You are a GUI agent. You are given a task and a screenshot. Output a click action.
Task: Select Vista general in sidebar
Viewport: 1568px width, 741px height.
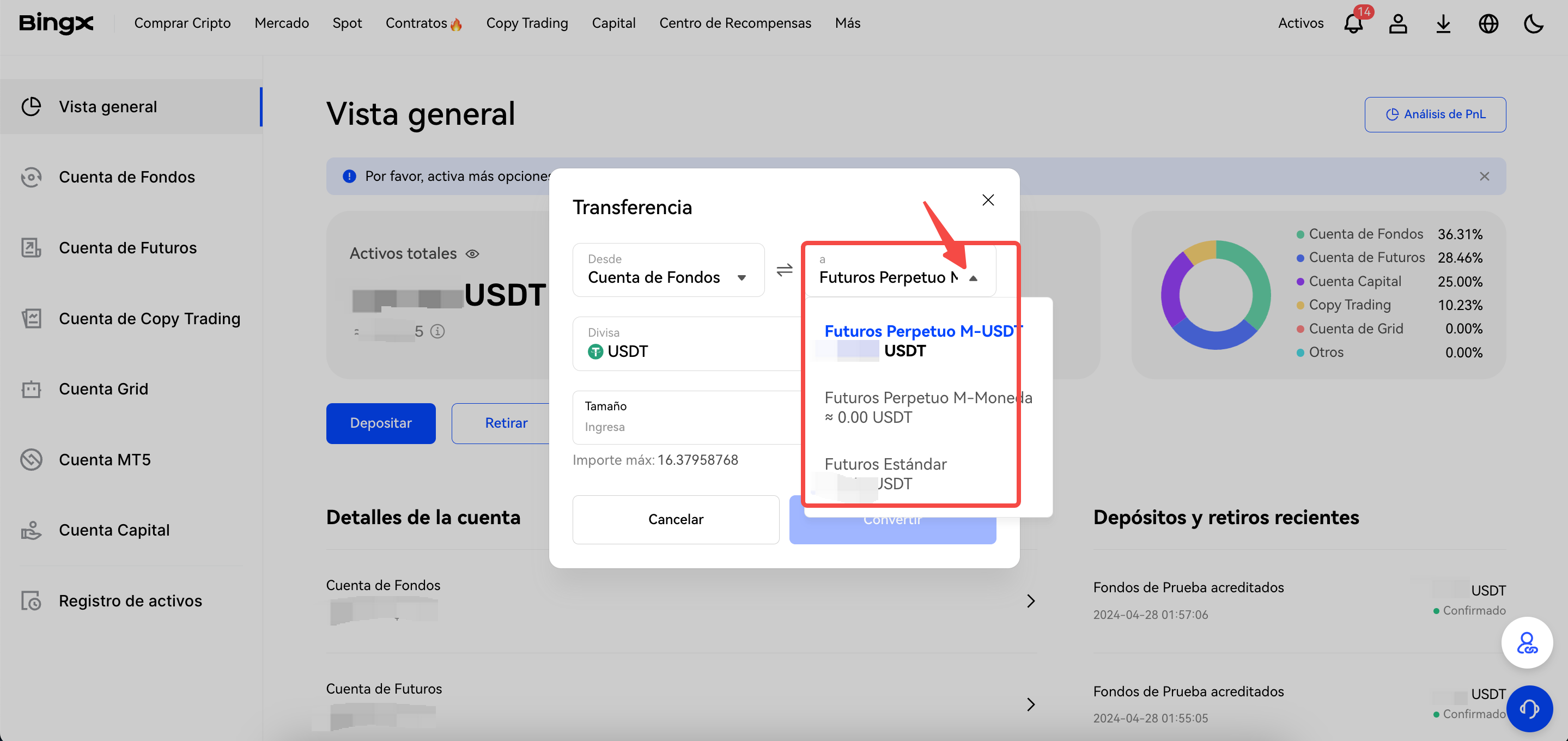[x=131, y=107]
